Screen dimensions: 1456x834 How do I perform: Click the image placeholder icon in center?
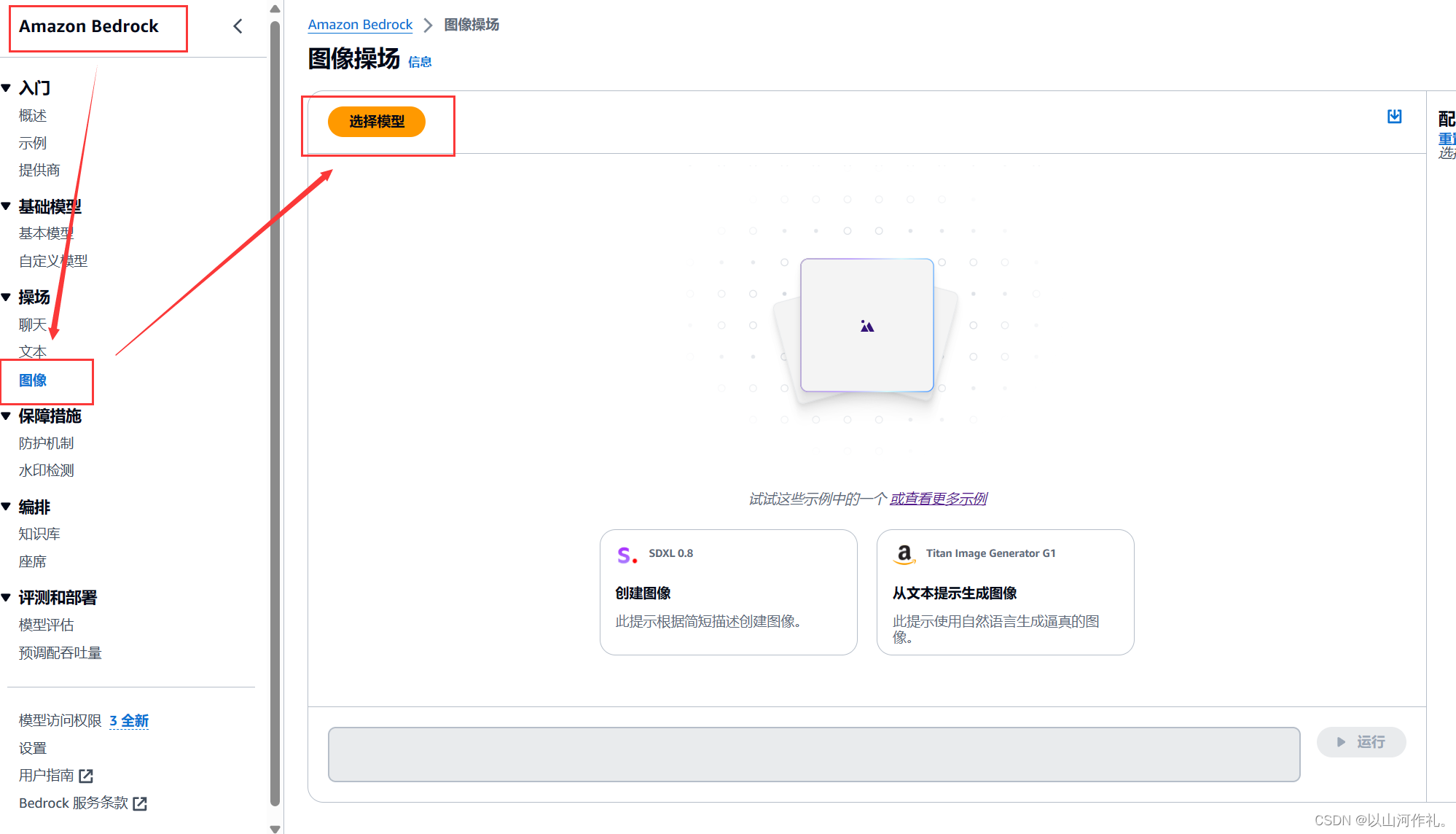[866, 326]
